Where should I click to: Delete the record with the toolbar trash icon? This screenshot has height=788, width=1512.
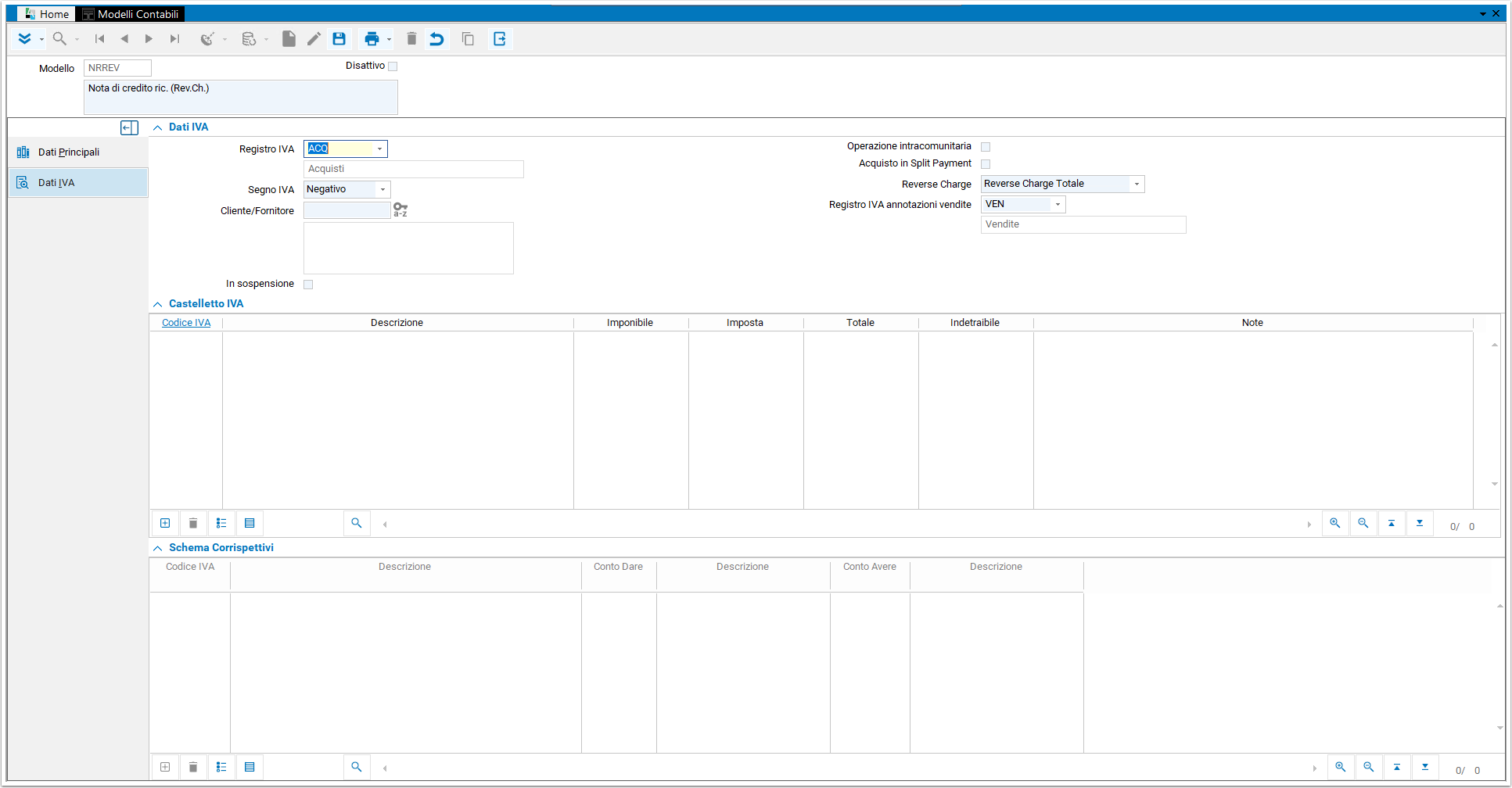tap(411, 39)
